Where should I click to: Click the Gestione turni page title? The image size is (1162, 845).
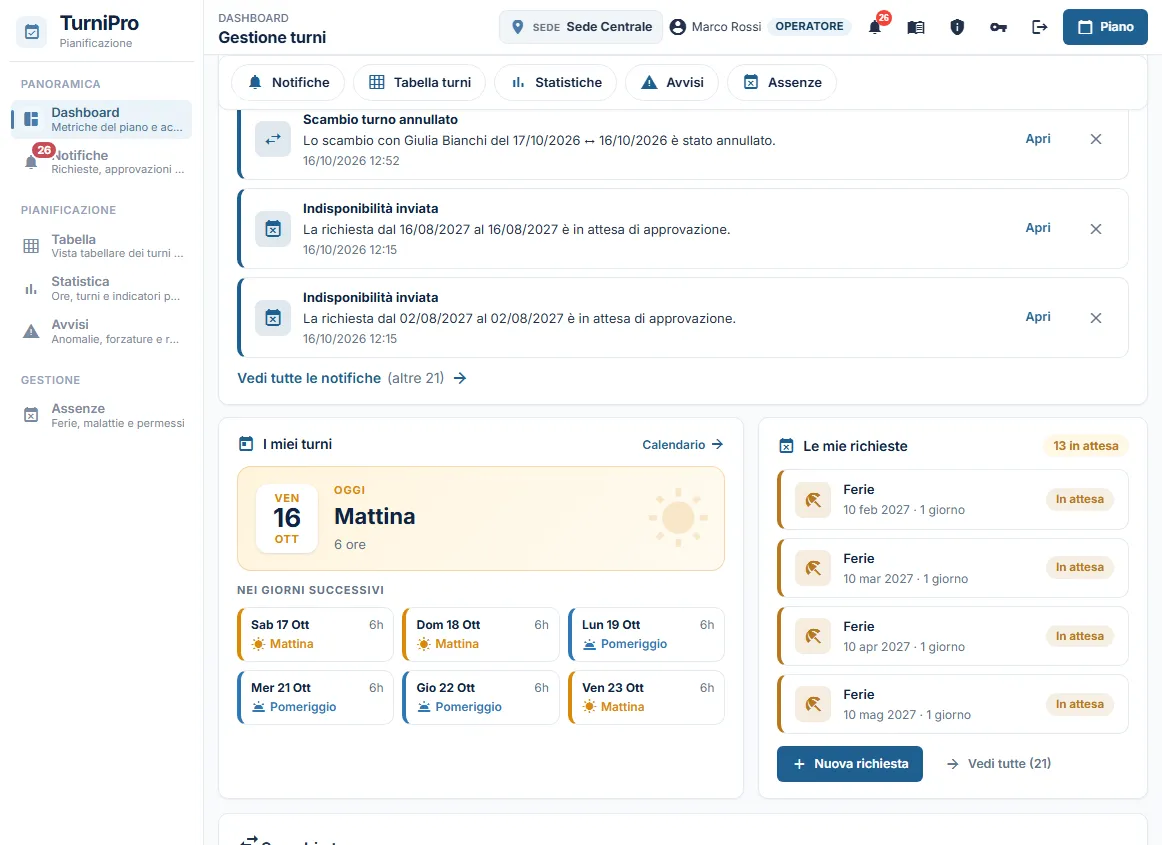pos(272,37)
